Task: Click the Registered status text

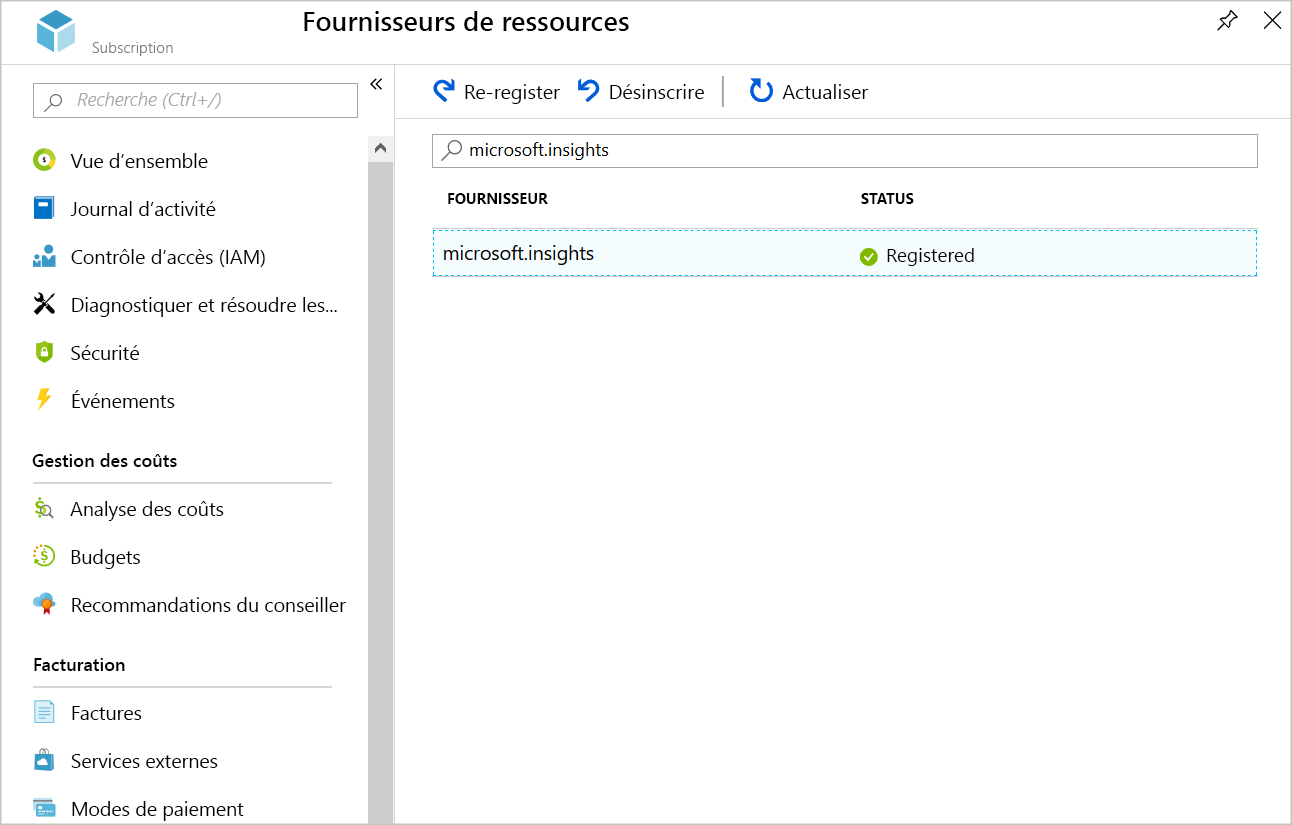Action: coord(930,256)
